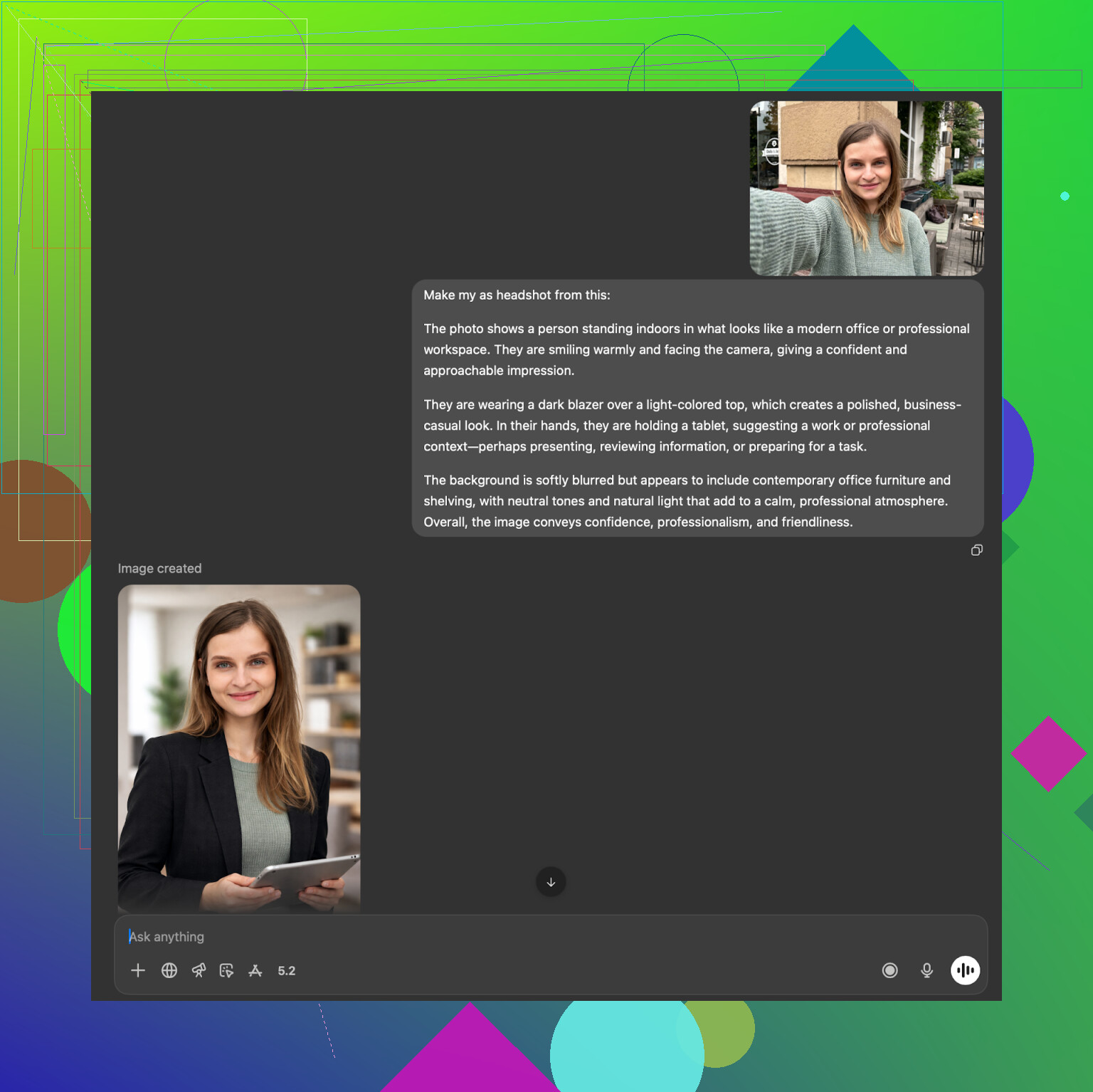Jump to latest with down arrow
This screenshot has height=1092, width=1093.
pyautogui.click(x=551, y=882)
